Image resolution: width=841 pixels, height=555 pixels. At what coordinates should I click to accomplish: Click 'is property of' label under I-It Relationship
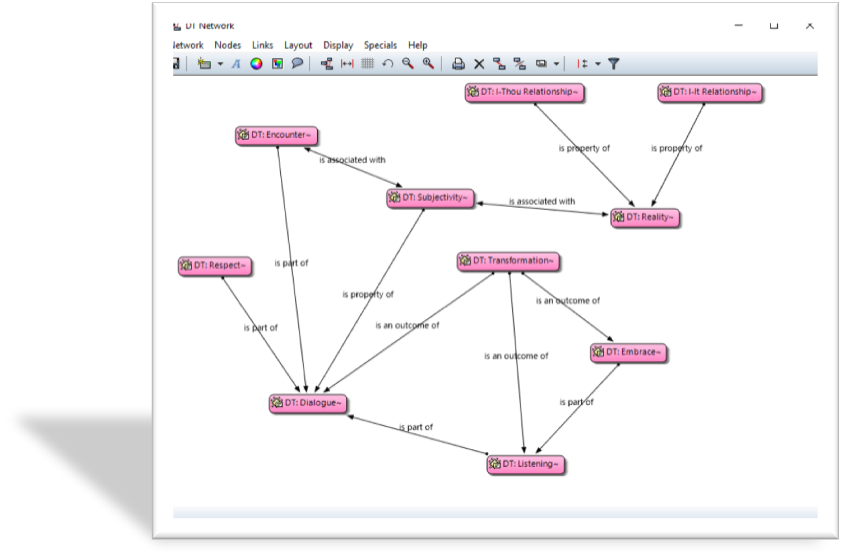pos(676,148)
